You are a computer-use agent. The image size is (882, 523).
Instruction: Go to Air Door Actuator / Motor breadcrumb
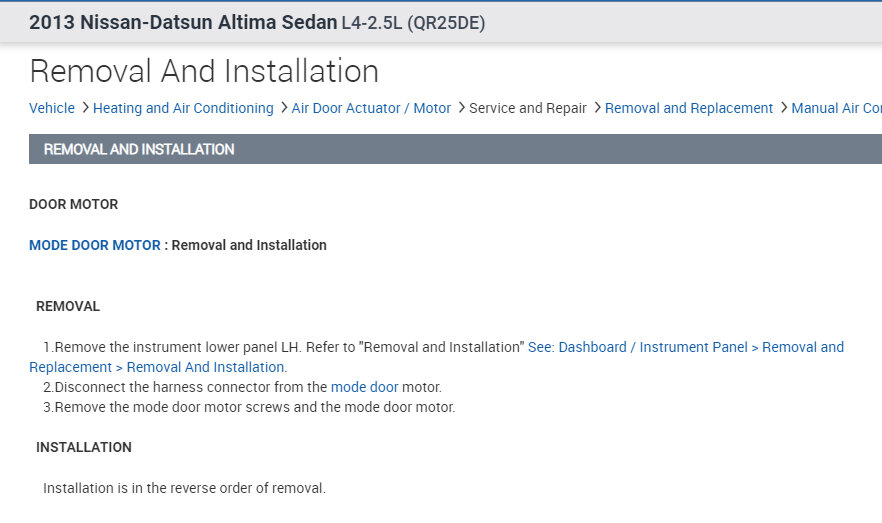tap(371, 108)
